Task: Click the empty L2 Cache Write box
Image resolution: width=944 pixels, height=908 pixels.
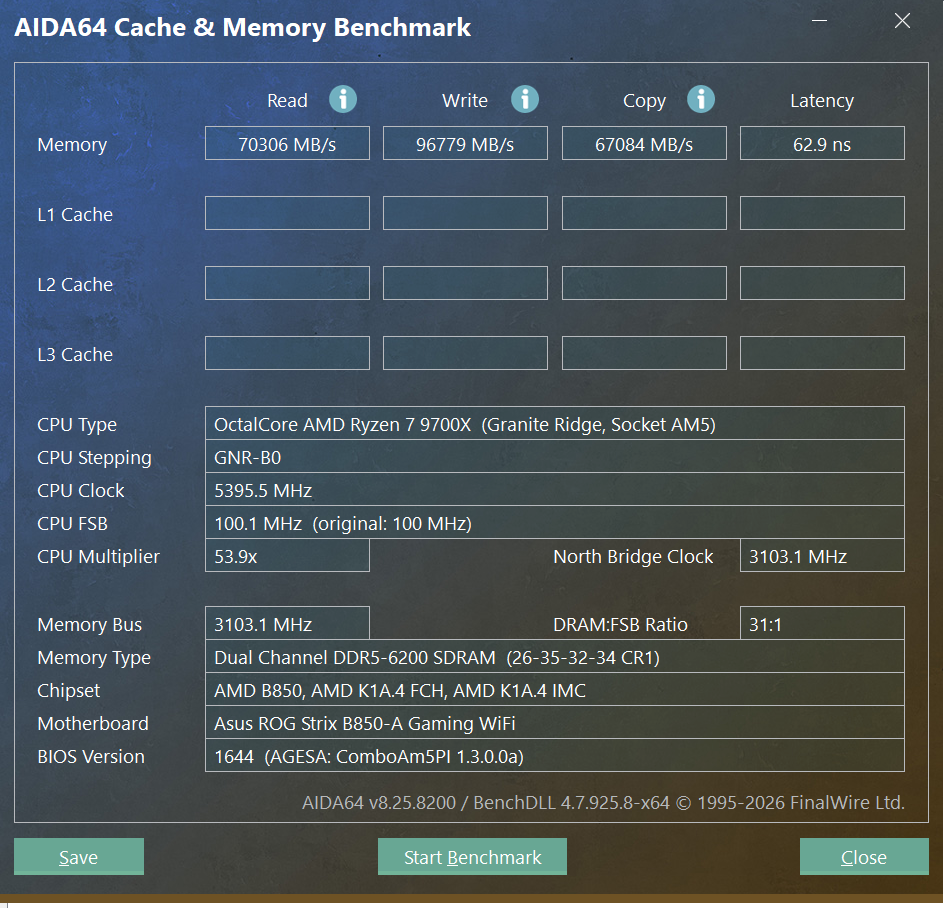Action: 465,283
